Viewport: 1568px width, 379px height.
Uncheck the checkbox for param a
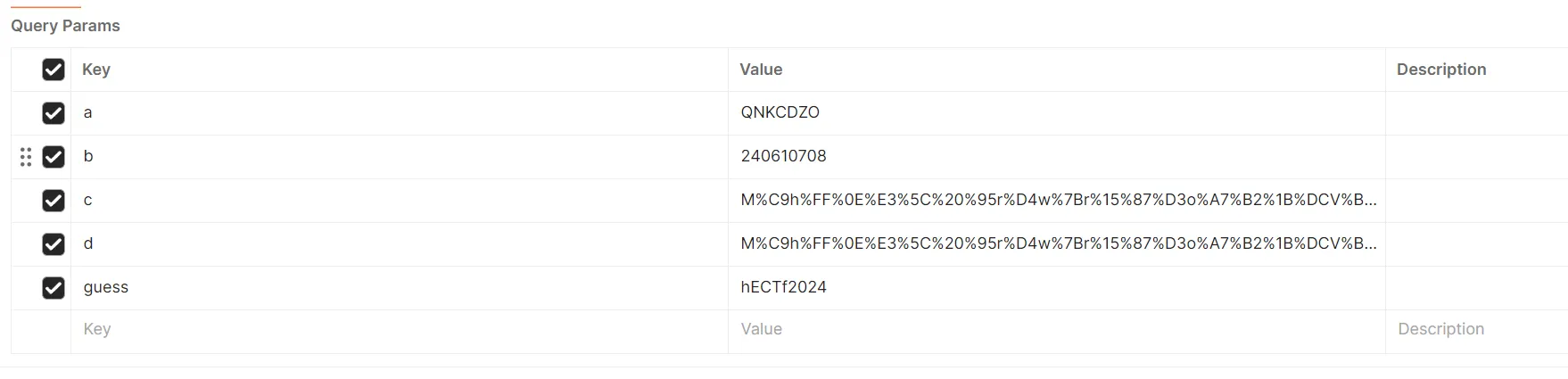pyautogui.click(x=54, y=113)
